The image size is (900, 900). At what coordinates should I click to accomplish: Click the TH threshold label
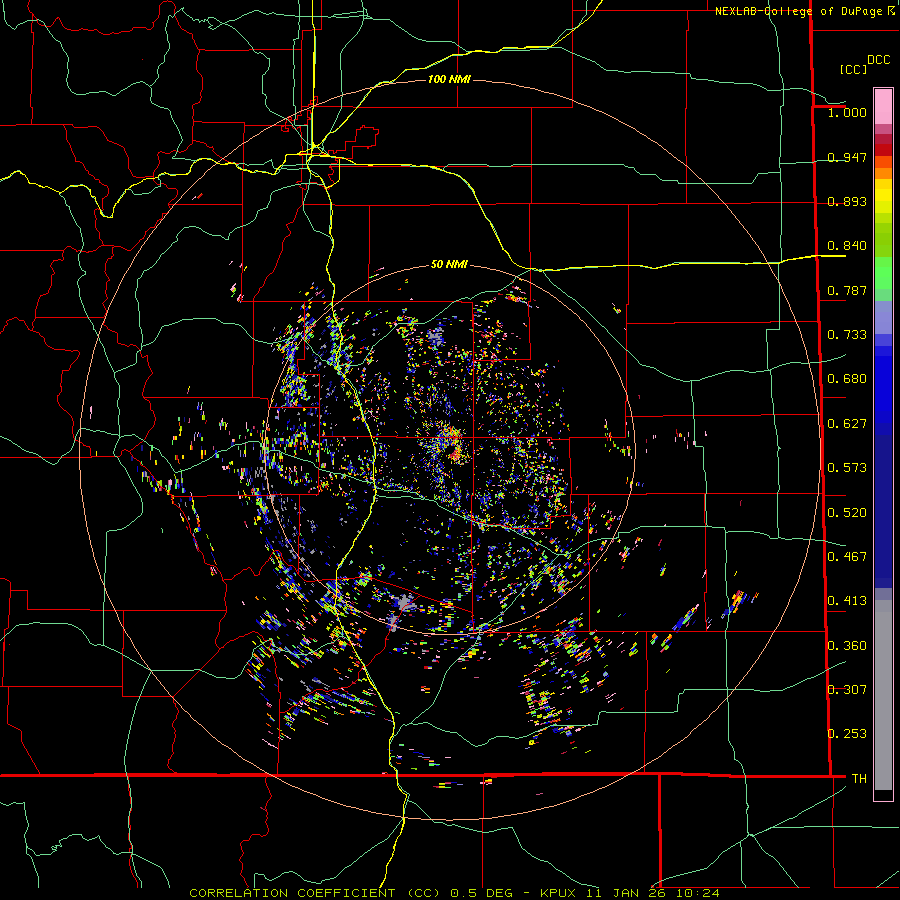(x=859, y=779)
